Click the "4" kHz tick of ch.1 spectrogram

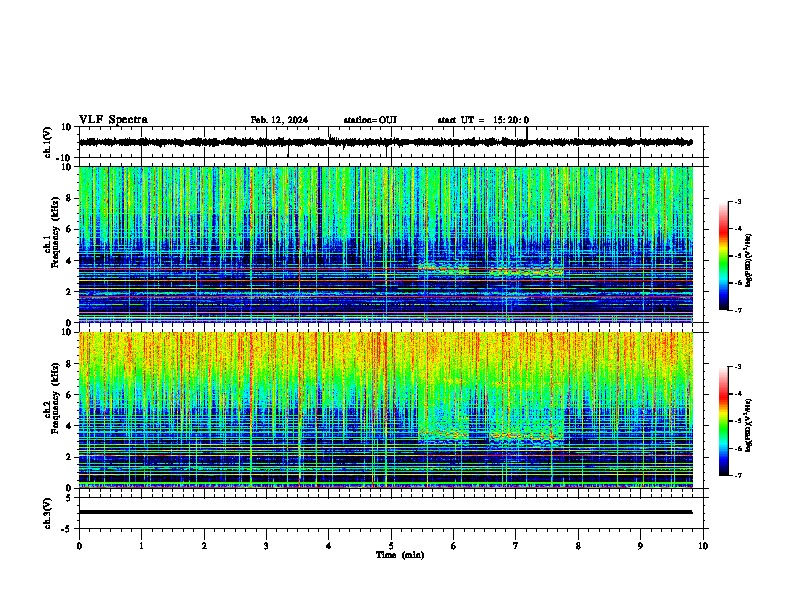(x=69, y=261)
